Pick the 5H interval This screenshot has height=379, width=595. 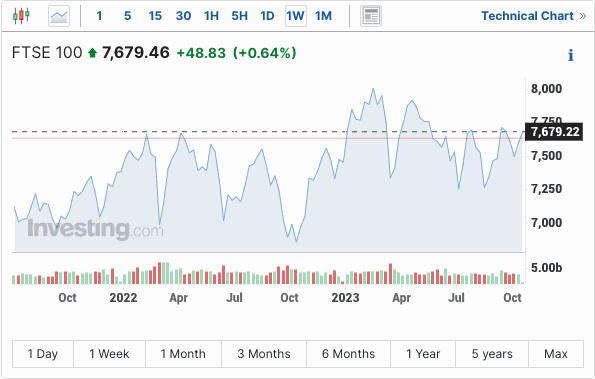(x=239, y=16)
